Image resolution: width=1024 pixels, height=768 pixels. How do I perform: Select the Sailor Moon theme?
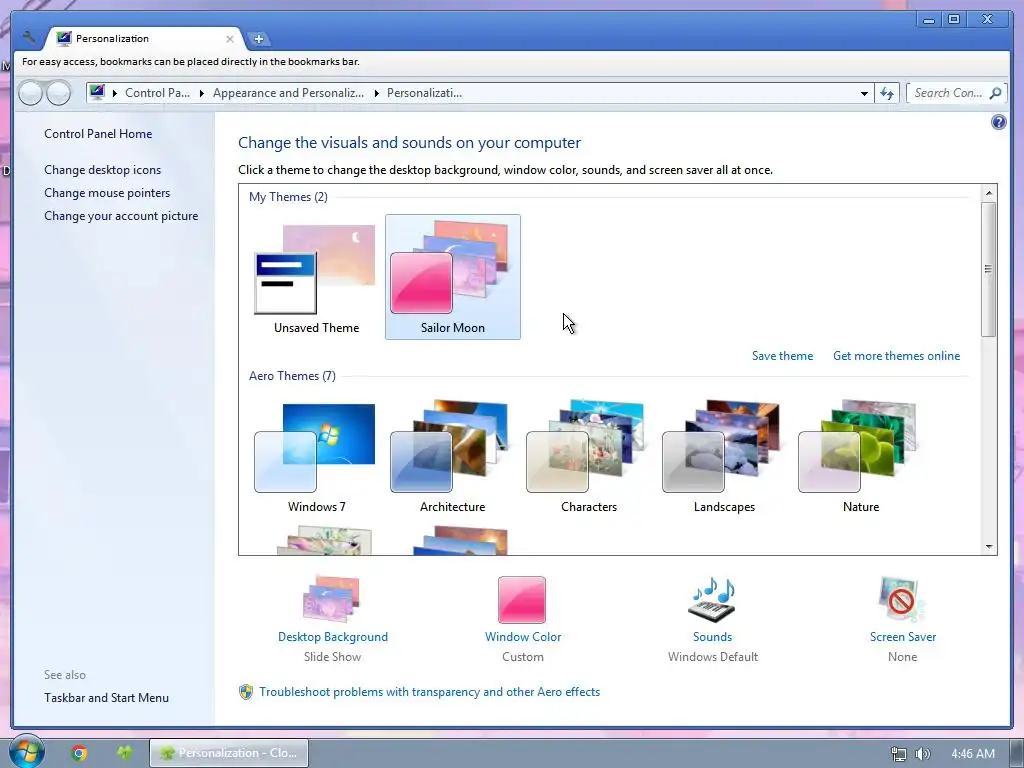coord(453,277)
